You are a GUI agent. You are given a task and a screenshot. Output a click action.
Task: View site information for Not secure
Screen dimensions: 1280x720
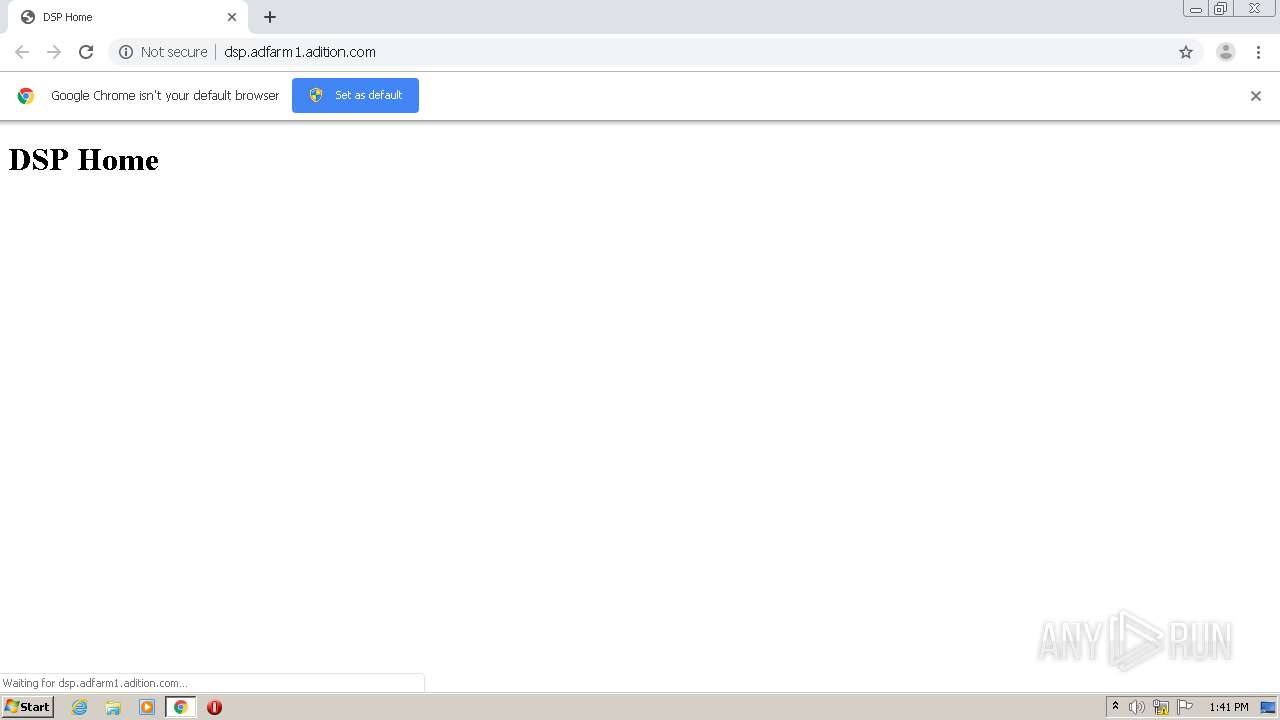pyautogui.click(x=163, y=52)
